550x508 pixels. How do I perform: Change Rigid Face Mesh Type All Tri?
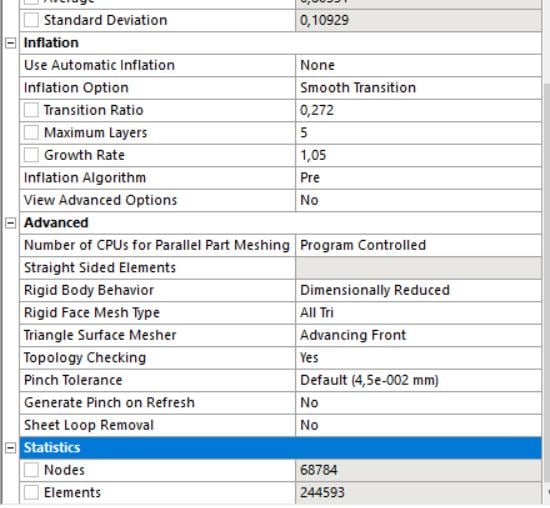[x=418, y=313]
